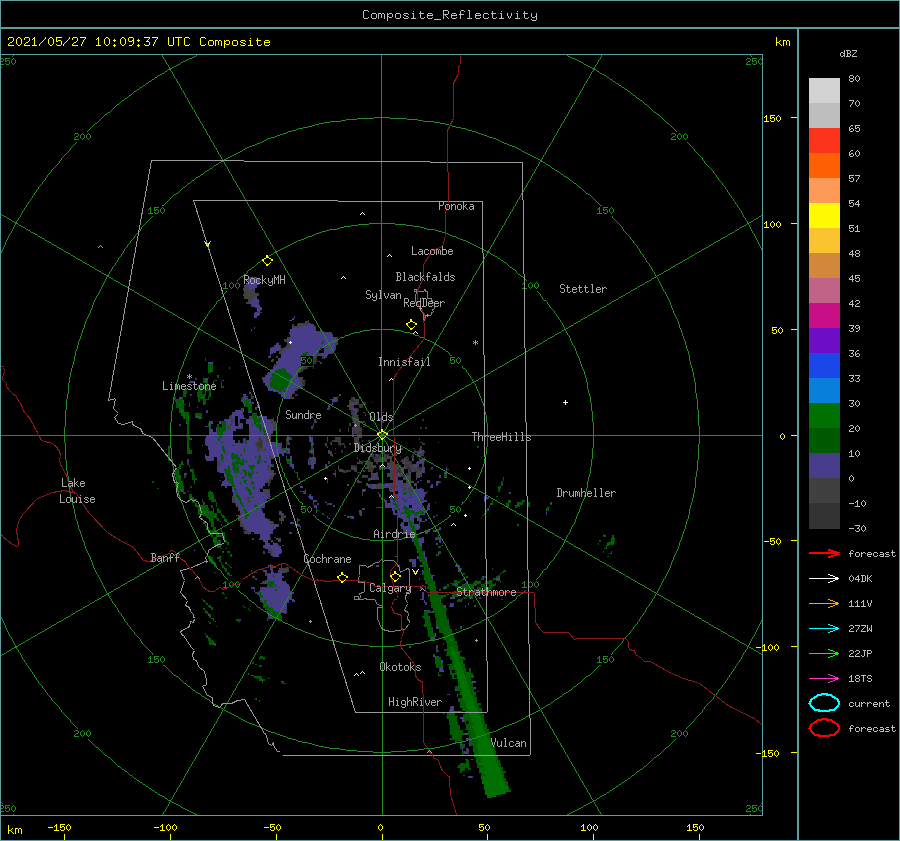Image resolution: width=900 pixels, height=841 pixels.
Task: Click the Airdrie label
Action: (x=394, y=534)
